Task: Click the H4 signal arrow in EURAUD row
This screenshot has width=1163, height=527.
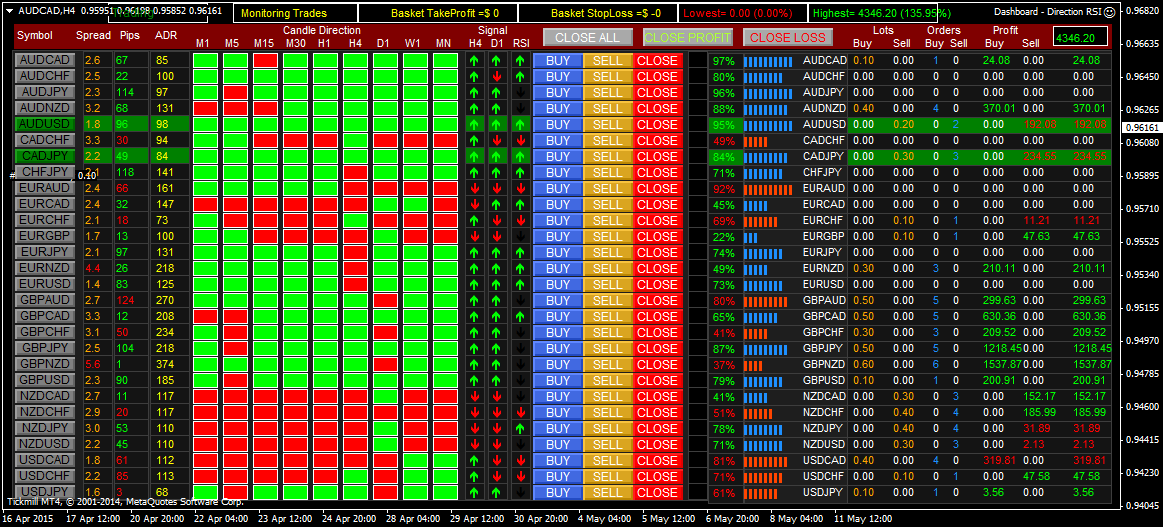Action: [475, 188]
